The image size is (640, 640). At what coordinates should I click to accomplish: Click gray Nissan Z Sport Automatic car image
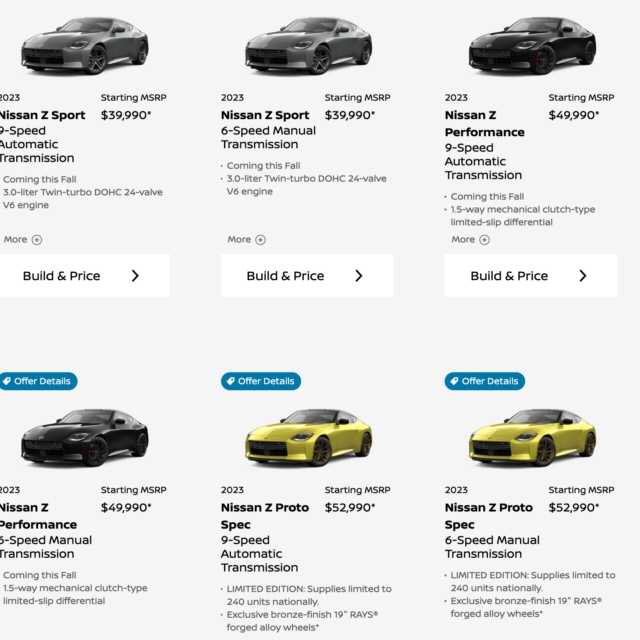click(x=85, y=46)
